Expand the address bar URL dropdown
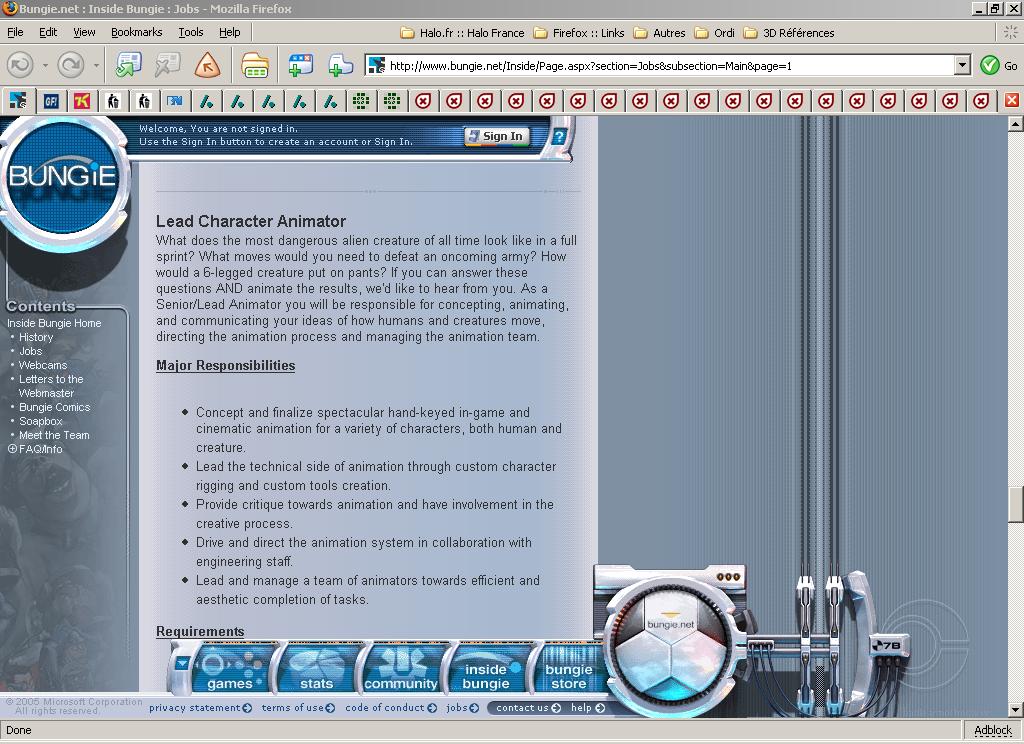This screenshot has height=744, width=1024. tap(962, 65)
